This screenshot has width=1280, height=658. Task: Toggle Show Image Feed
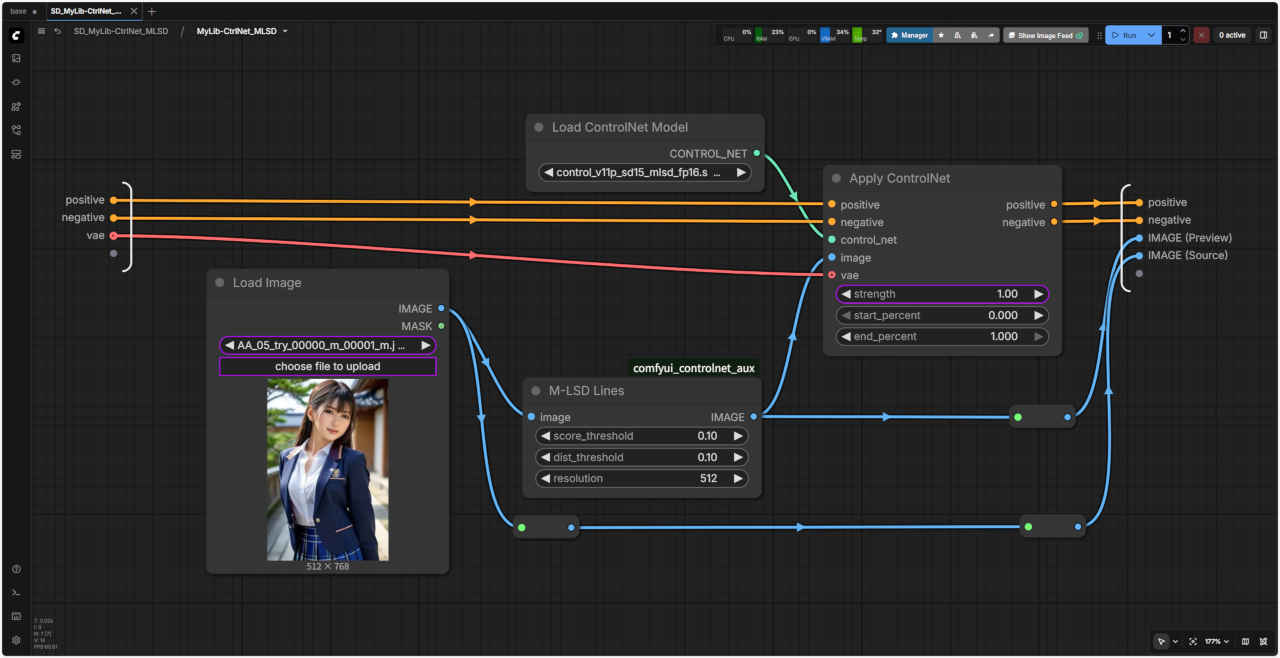pyautogui.click(x=1046, y=35)
